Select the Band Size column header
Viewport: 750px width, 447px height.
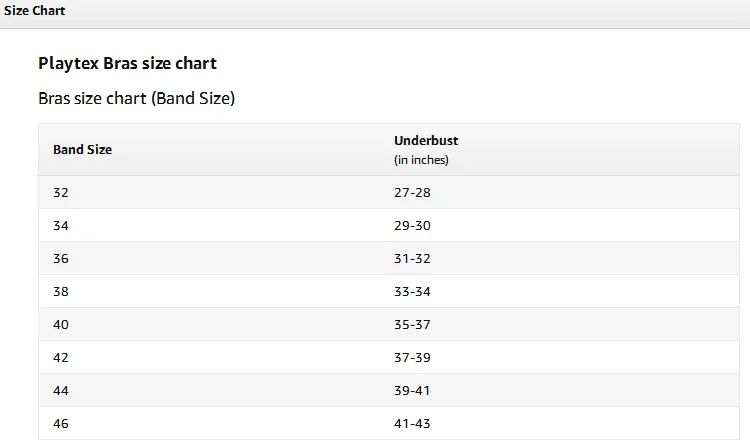click(x=82, y=149)
